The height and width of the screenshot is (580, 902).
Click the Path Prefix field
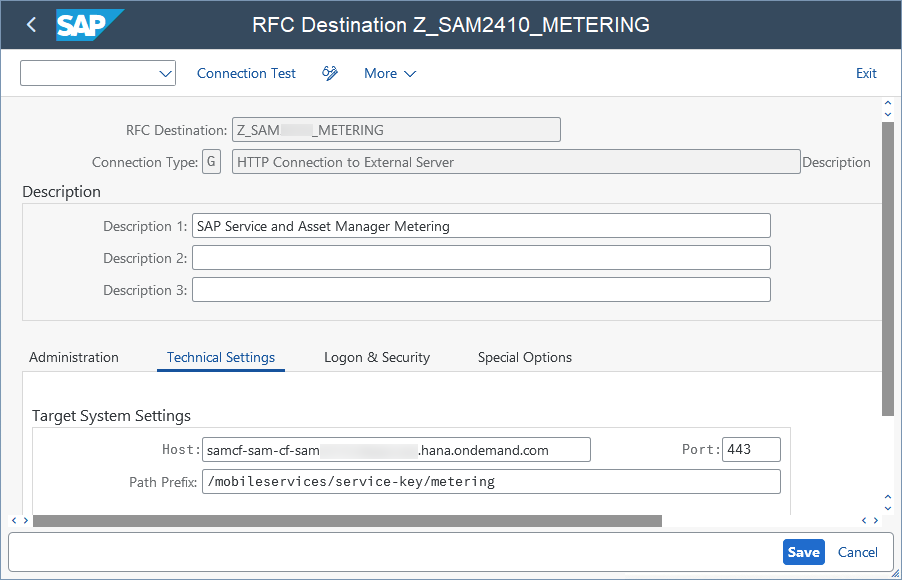pyautogui.click(x=491, y=482)
